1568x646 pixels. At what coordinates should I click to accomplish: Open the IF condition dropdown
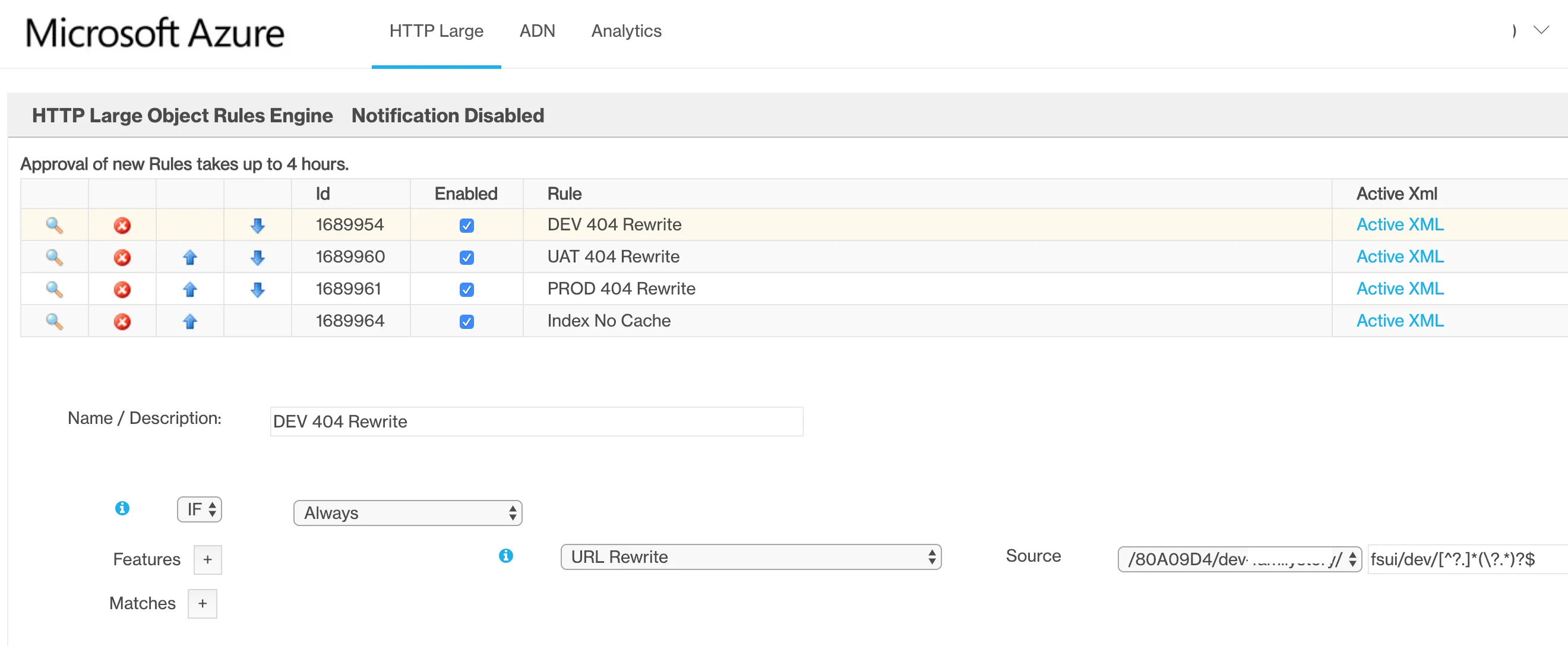[x=200, y=509]
